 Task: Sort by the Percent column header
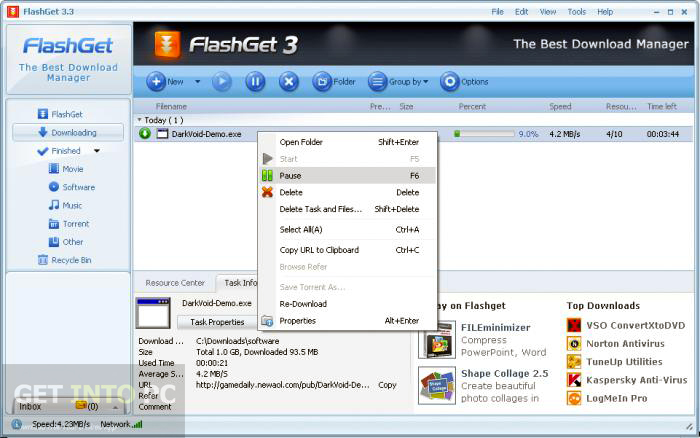click(x=472, y=107)
